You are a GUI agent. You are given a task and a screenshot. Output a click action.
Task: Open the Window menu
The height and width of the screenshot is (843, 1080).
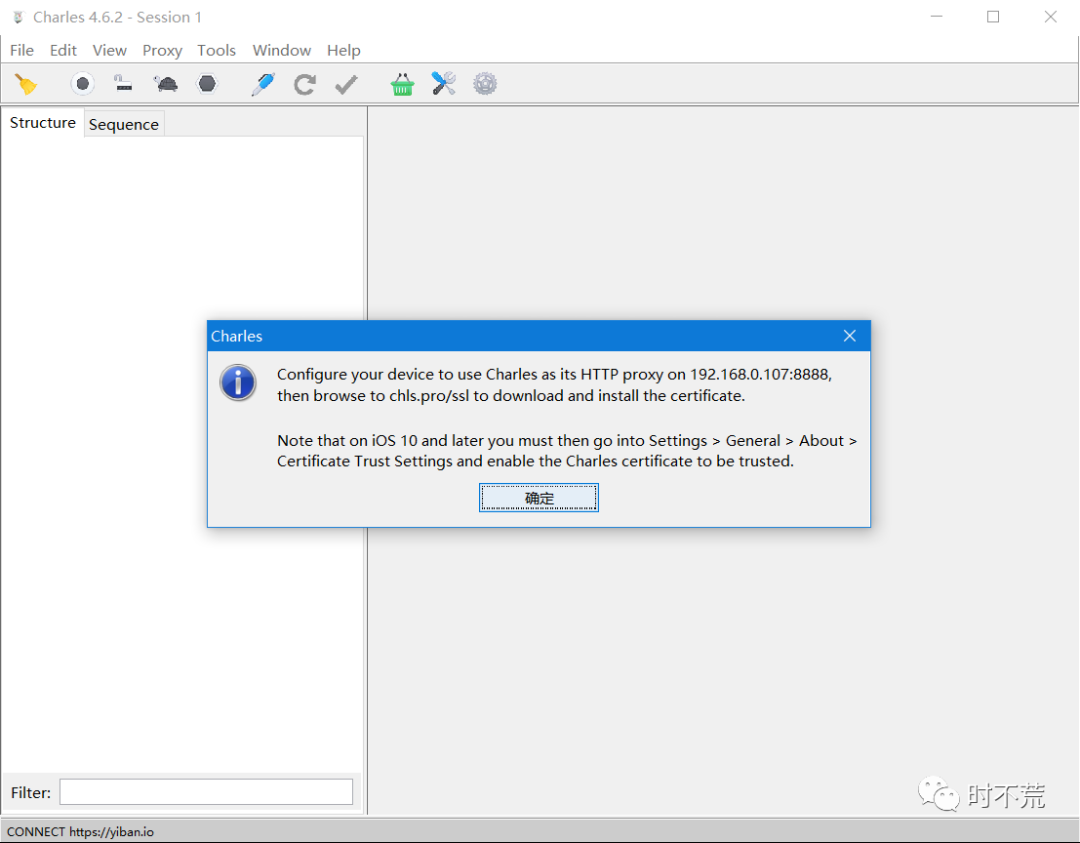[x=282, y=50]
